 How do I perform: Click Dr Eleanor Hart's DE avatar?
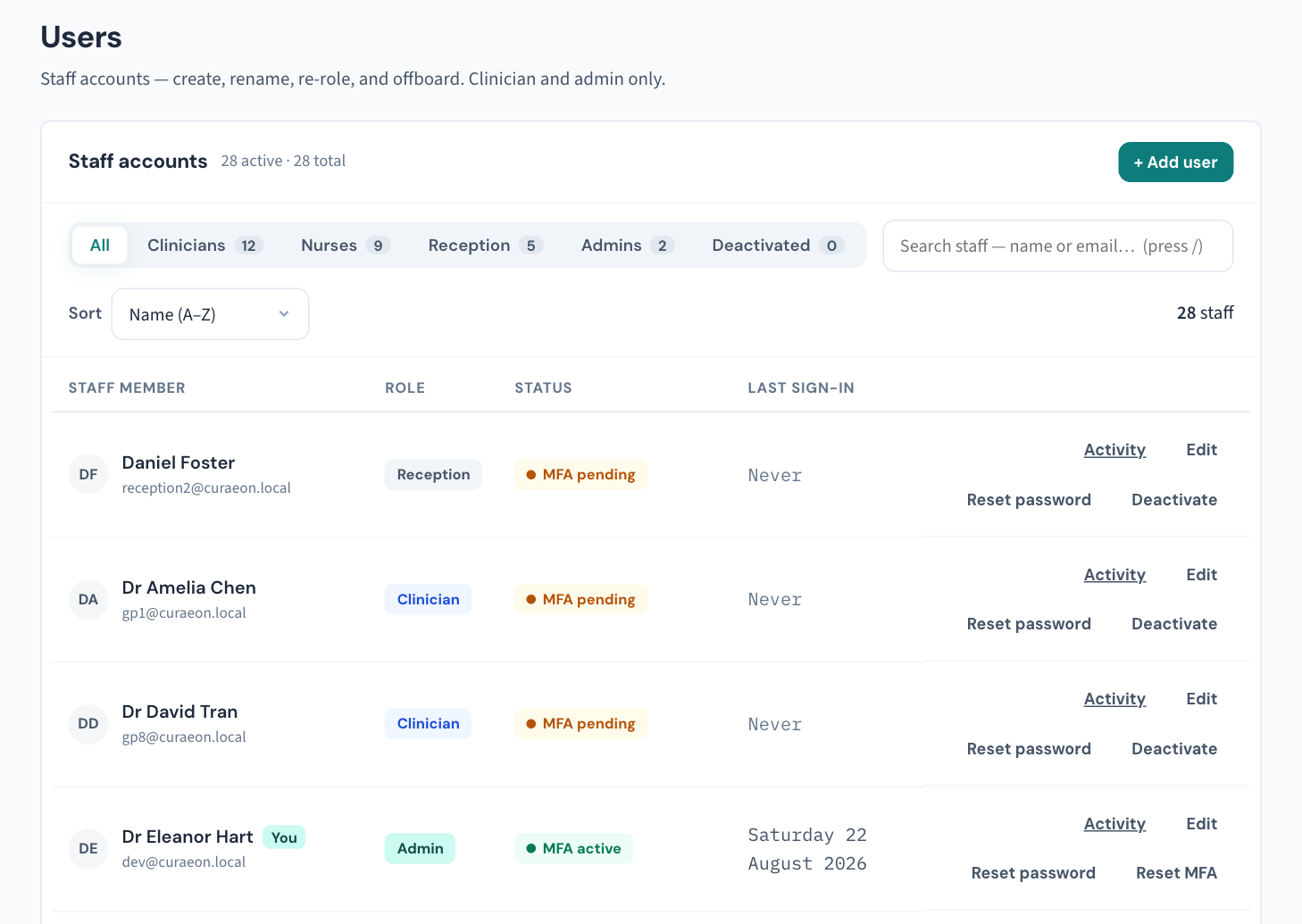(x=88, y=848)
